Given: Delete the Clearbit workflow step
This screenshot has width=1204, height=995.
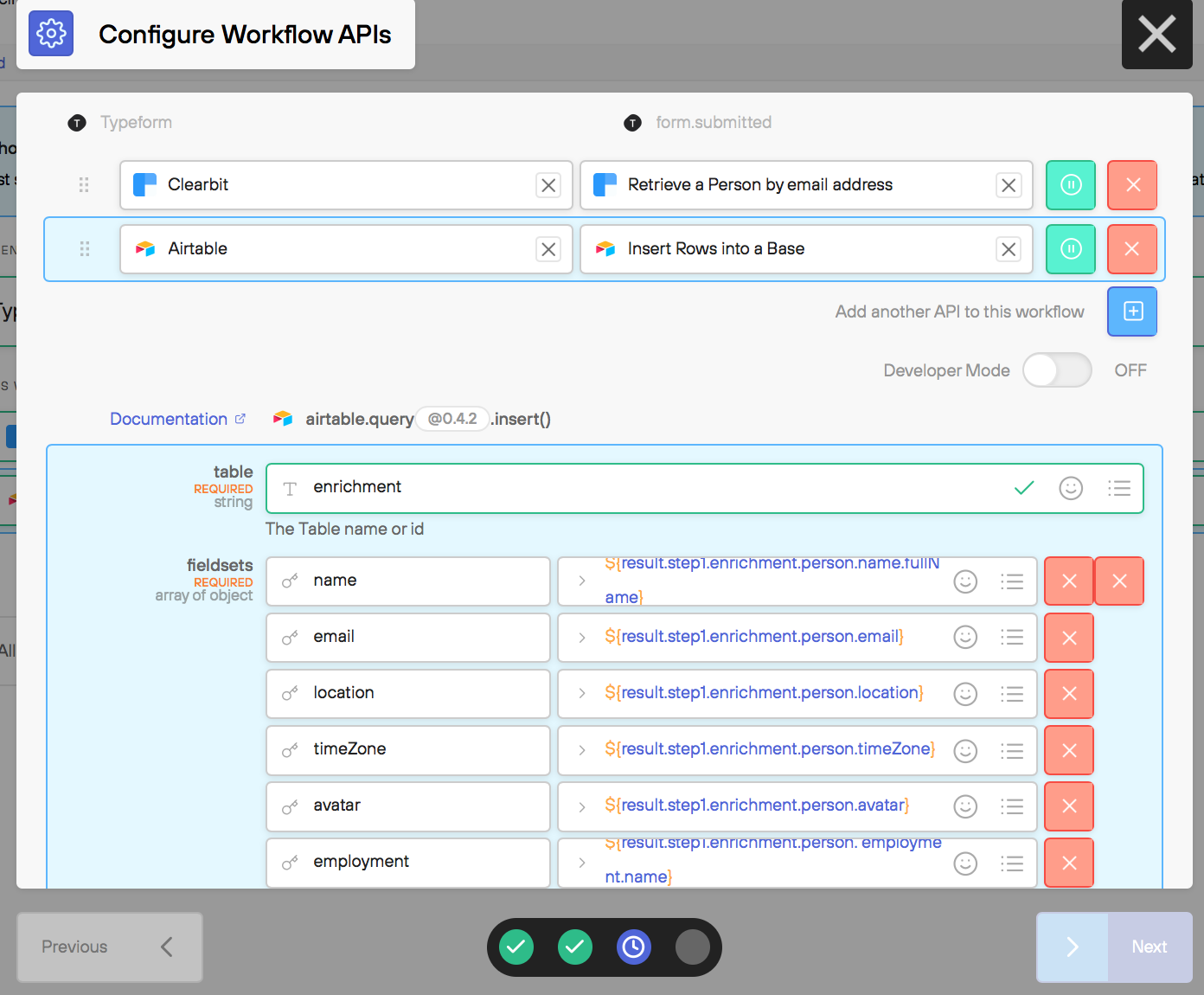Looking at the screenshot, I should tap(1132, 185).
